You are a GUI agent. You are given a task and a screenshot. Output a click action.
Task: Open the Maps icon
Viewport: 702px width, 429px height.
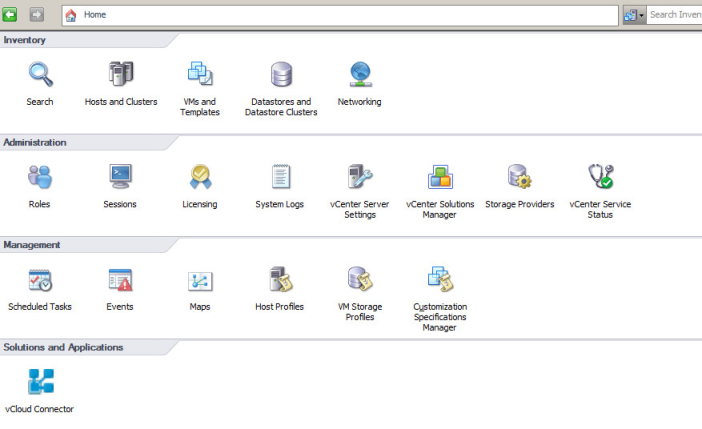tap(200, 281)
